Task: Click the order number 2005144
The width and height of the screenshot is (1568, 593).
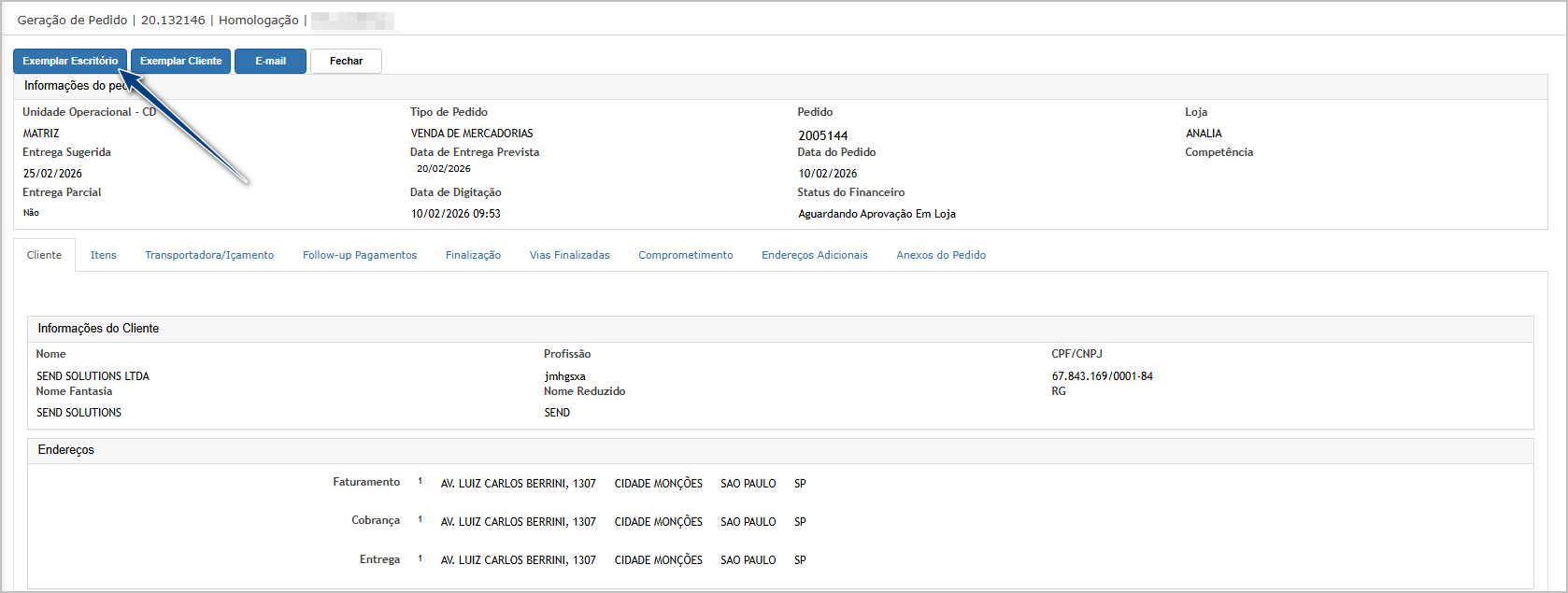Action: (822, 135)
